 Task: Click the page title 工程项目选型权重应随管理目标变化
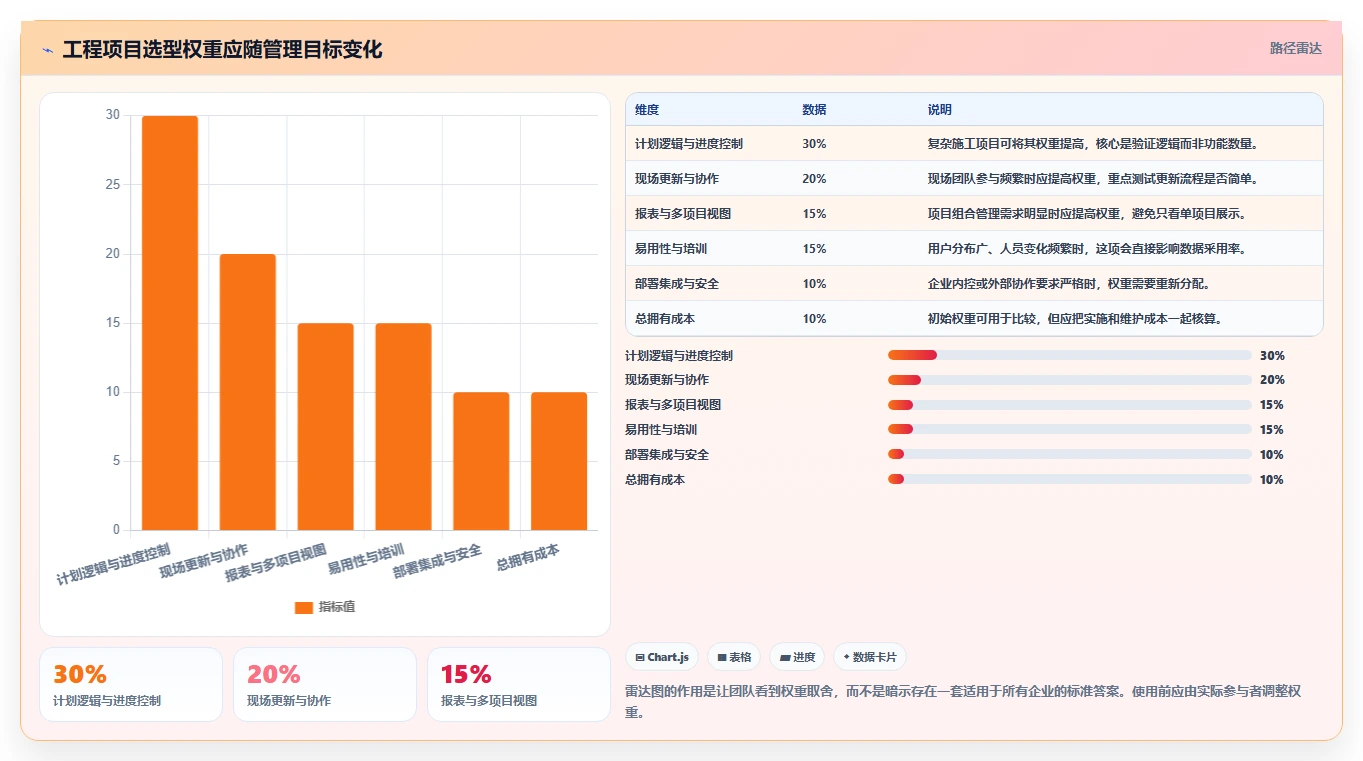(x=222, y=50)
